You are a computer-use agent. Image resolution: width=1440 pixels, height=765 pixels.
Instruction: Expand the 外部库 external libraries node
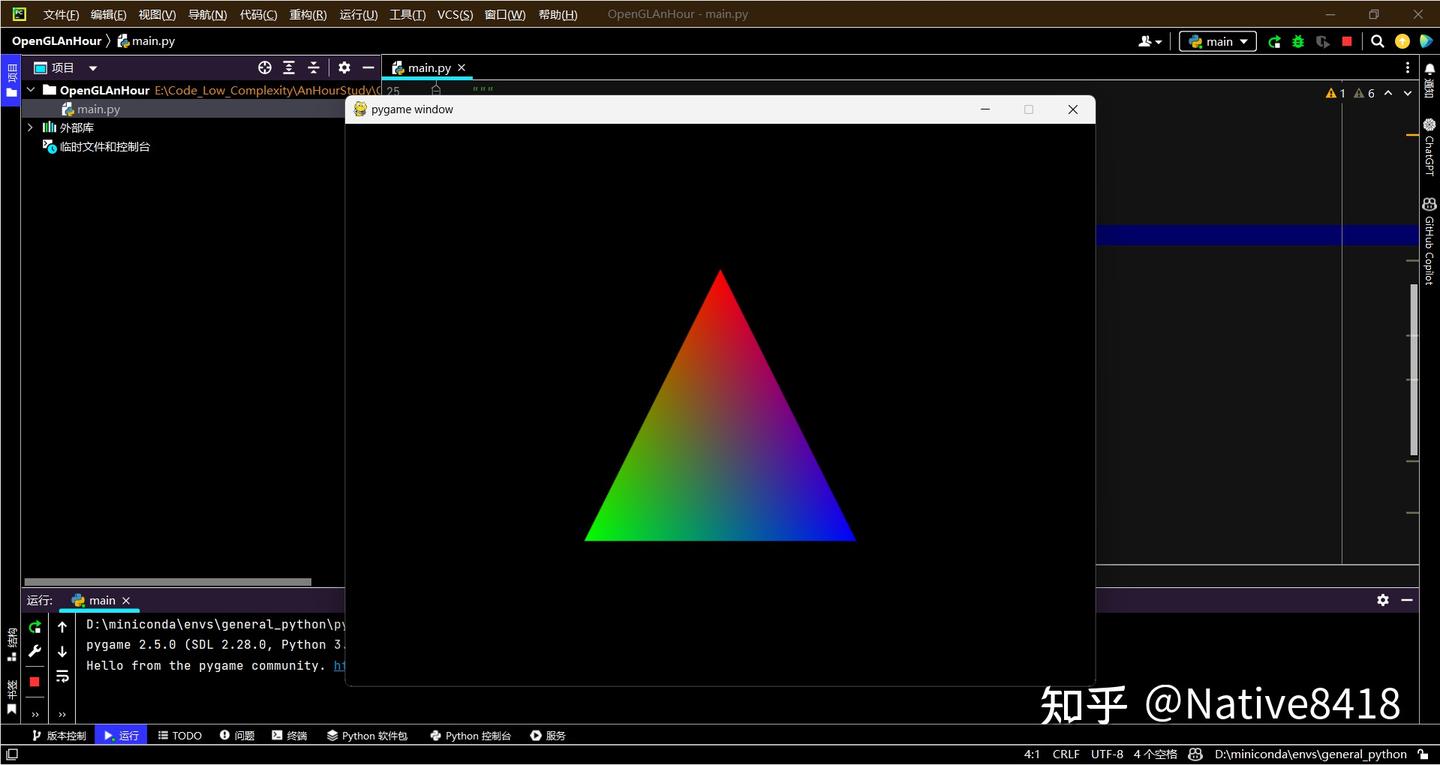(29, 127)
